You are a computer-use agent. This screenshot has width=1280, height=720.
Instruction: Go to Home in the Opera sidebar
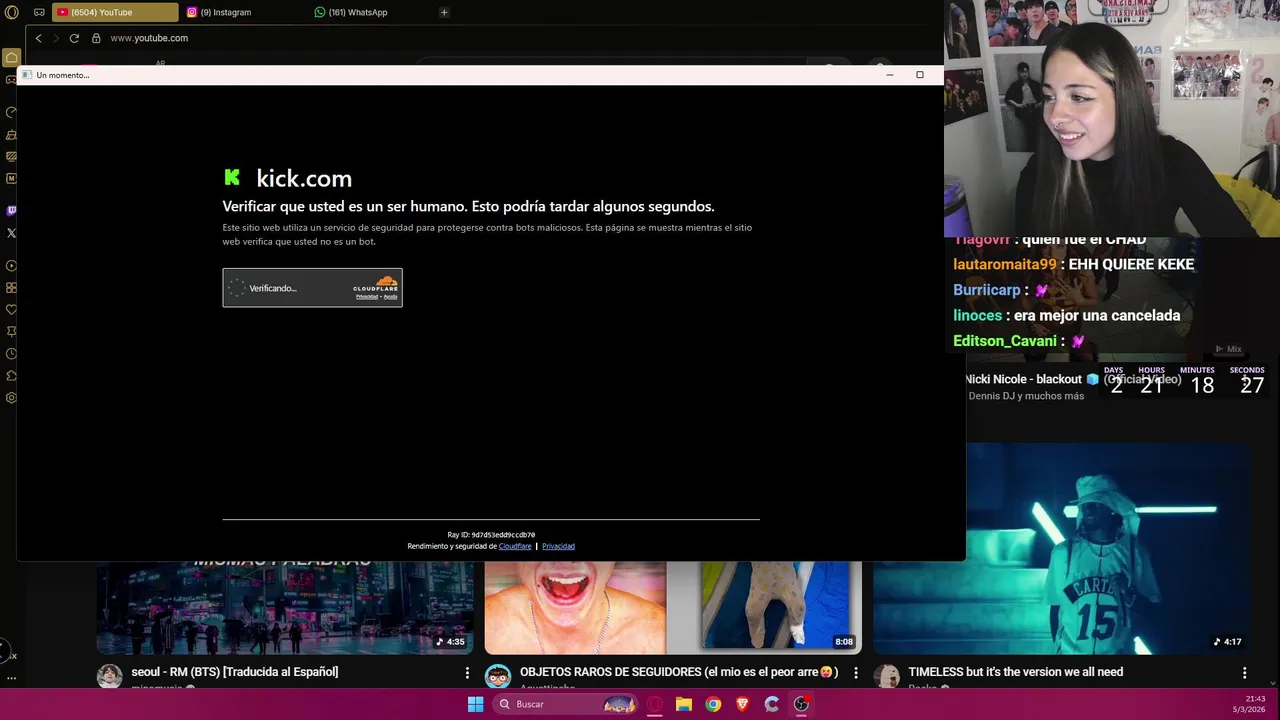11,58
